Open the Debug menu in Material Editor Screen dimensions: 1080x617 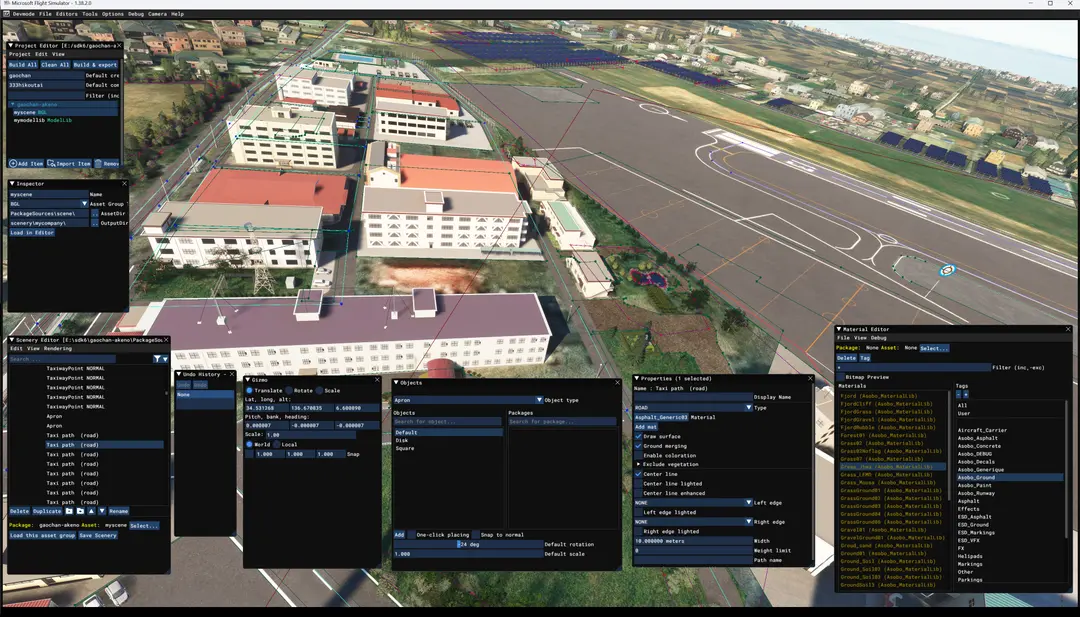coord(878,338)
